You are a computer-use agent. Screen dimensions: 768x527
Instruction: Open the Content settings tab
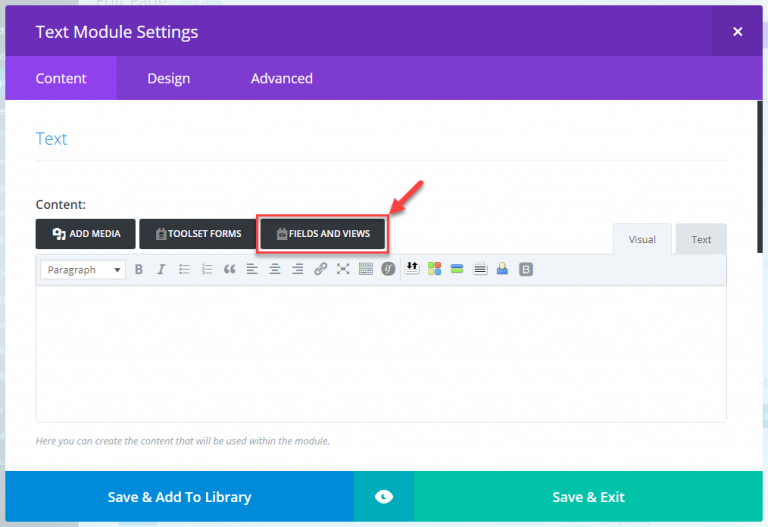pos(61,78)
